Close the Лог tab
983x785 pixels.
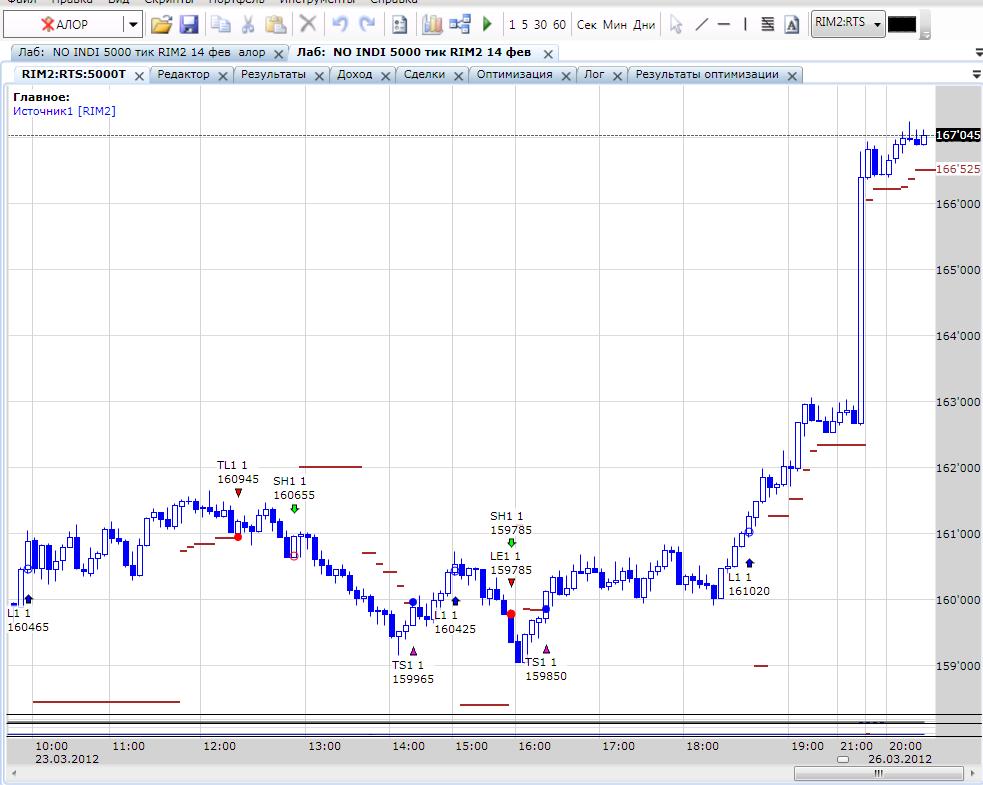pos(617,76)
